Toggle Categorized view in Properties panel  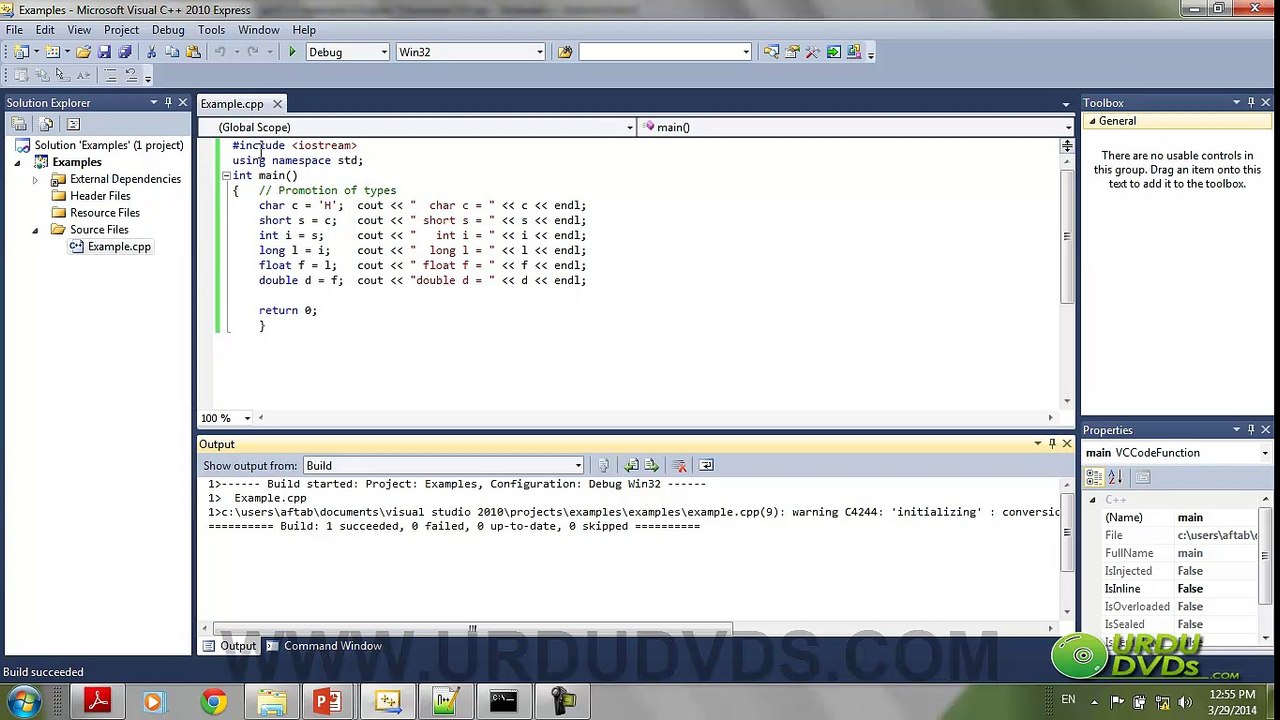1095,477
